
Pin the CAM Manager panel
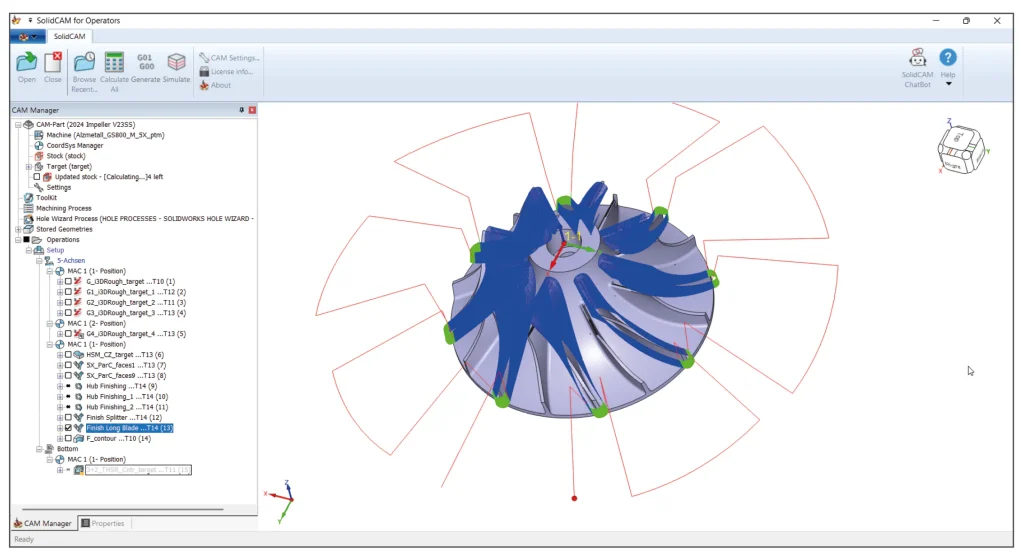[241, 110]
